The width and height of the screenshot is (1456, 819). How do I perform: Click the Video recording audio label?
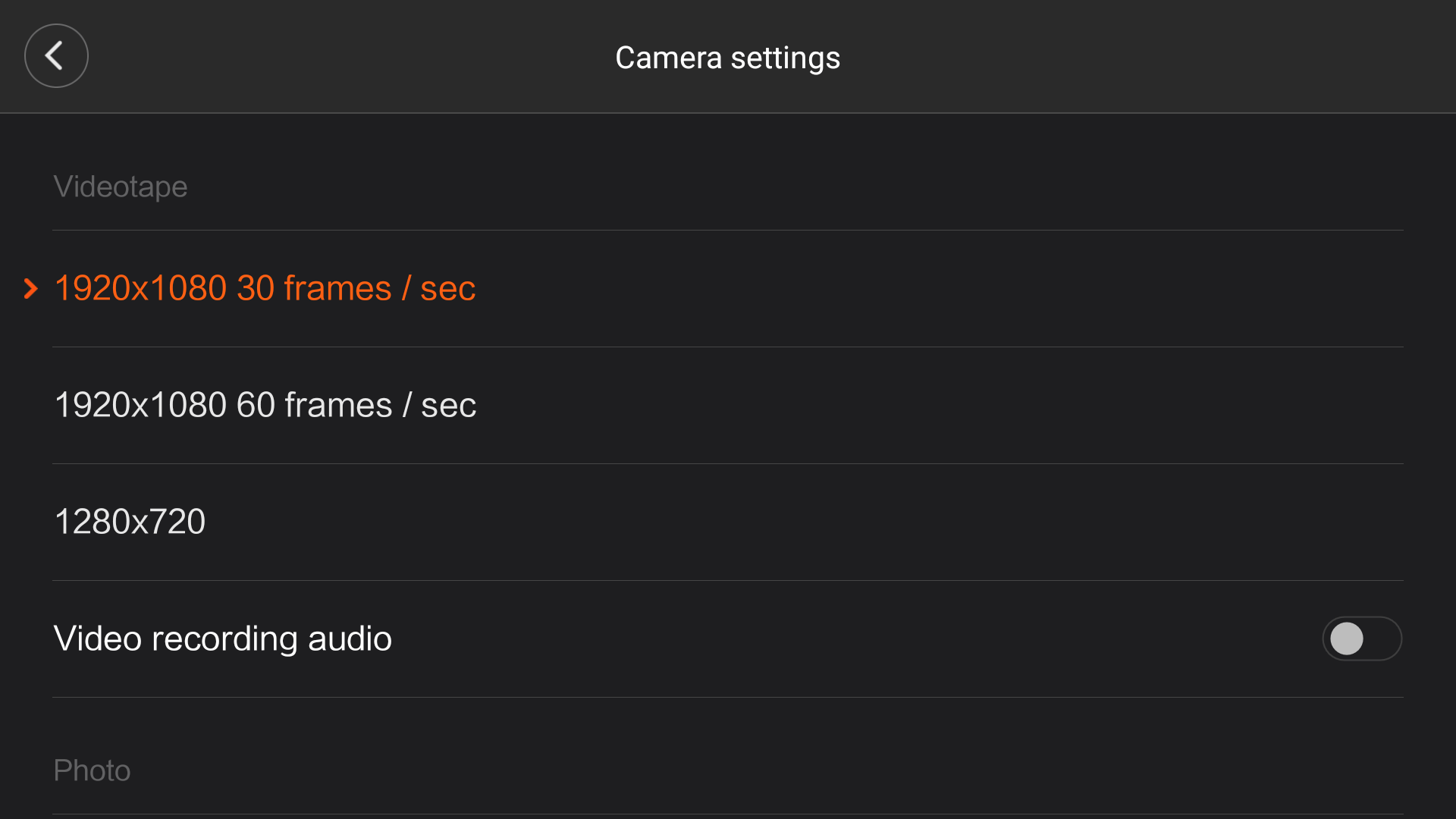coord(223,639)
